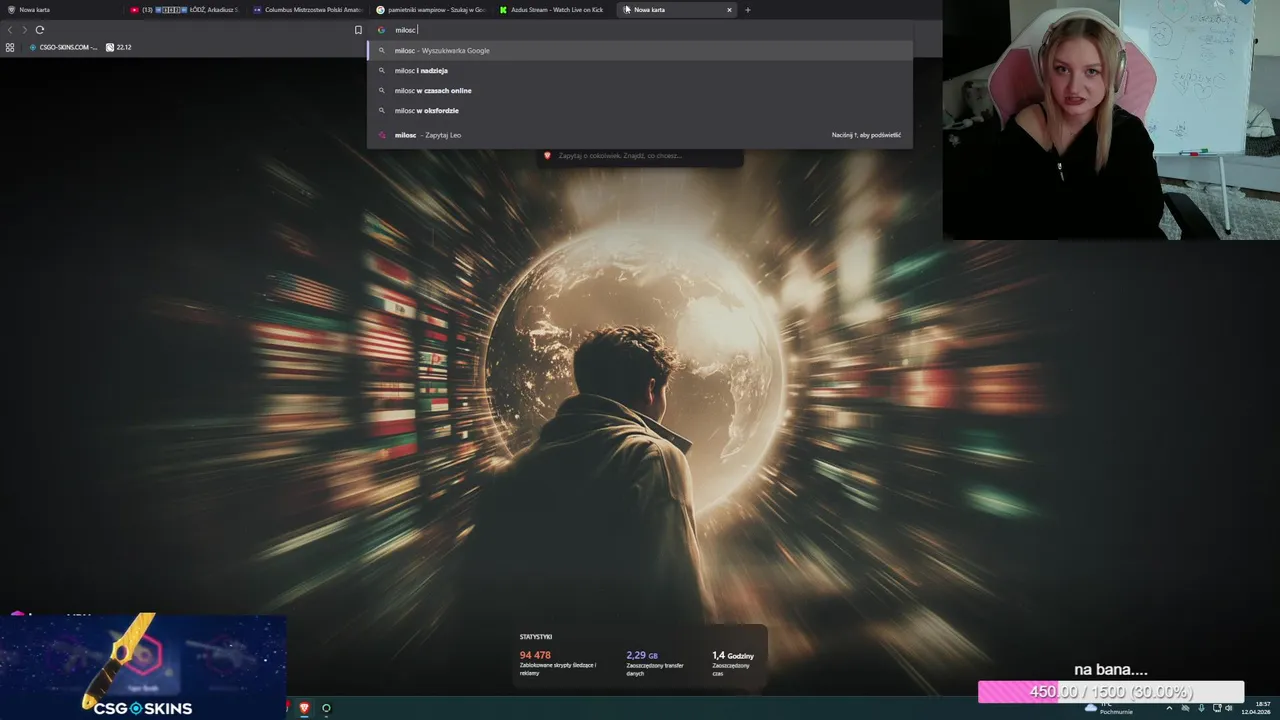Click the Google icon in the address bar

pyautogui.click(x=381, y=30)
